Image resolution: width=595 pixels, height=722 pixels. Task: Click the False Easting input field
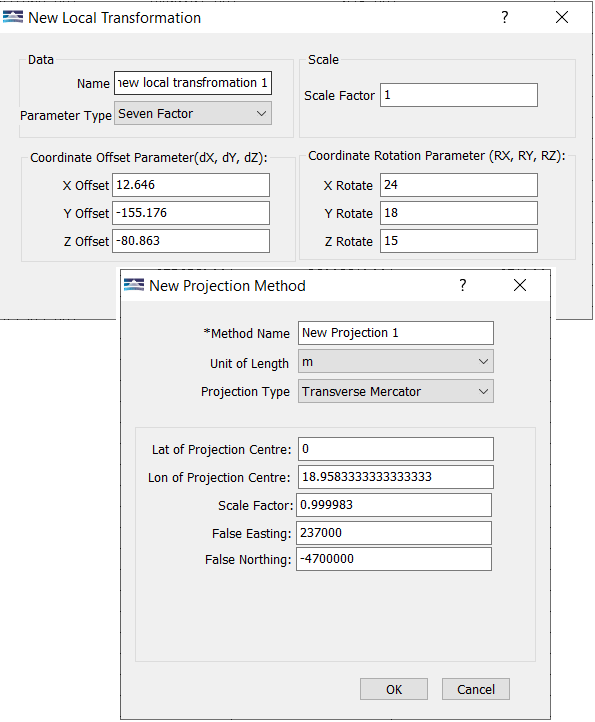pos(394,533)
